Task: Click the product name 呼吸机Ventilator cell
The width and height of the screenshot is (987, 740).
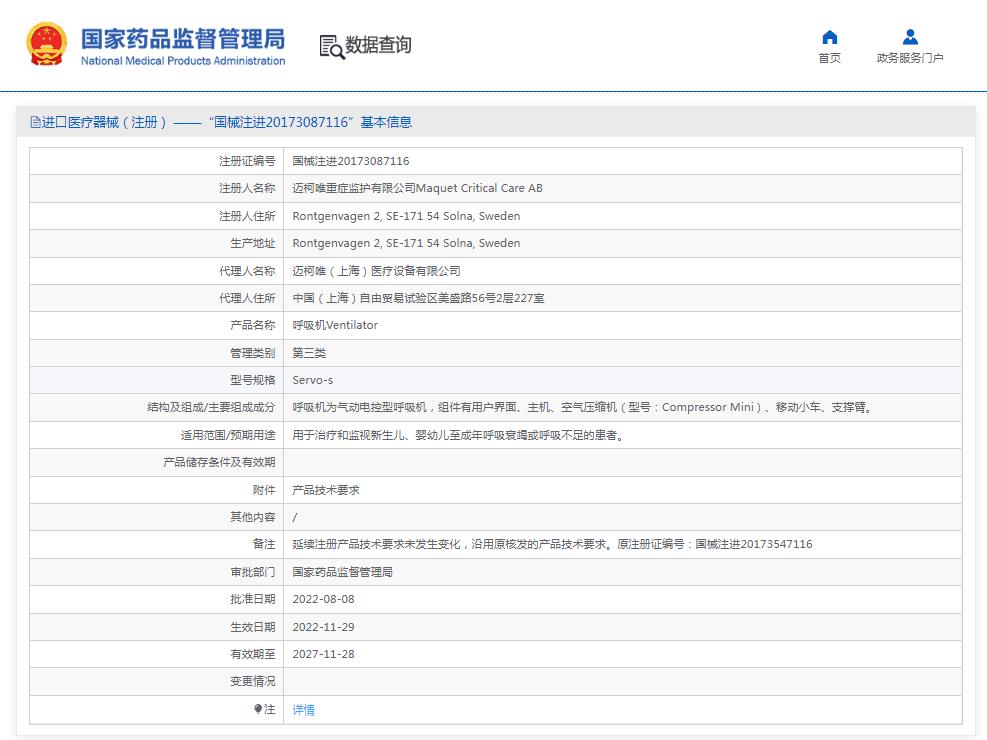Action: (x=335, y=325)
